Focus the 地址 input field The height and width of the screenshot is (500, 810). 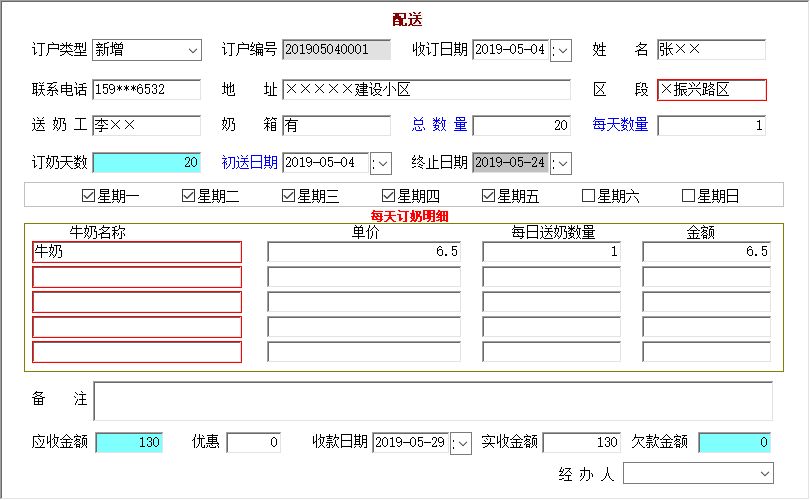[427, 89]
